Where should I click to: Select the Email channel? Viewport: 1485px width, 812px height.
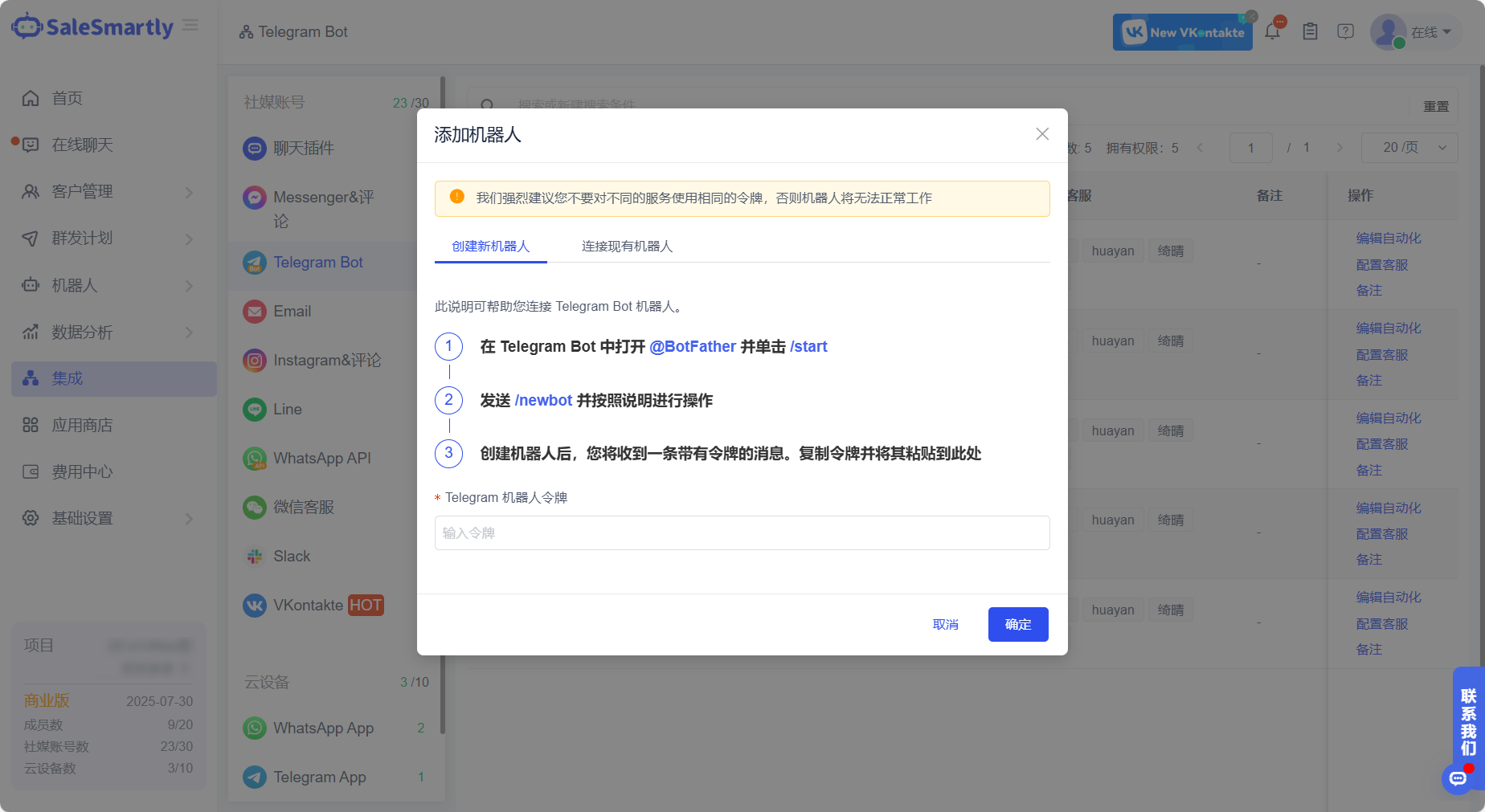(x=292, y=311)
